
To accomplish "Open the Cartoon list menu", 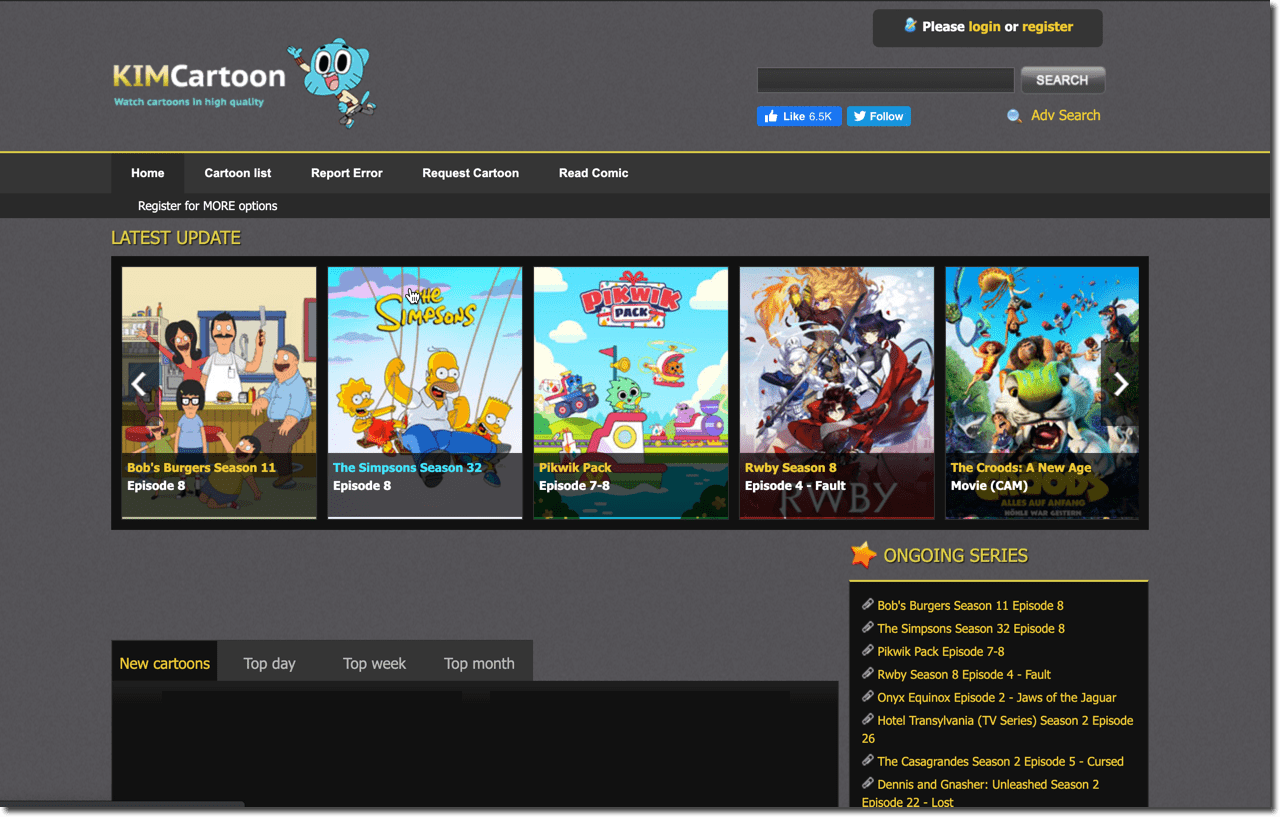I will (x=238, y=173).
